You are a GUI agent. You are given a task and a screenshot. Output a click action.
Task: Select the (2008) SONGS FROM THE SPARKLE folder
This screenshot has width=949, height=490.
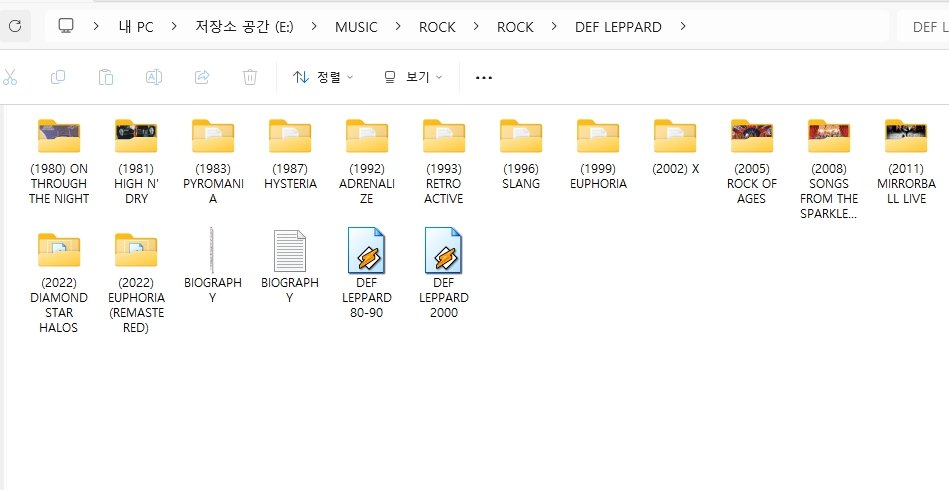tap(829, 169)
